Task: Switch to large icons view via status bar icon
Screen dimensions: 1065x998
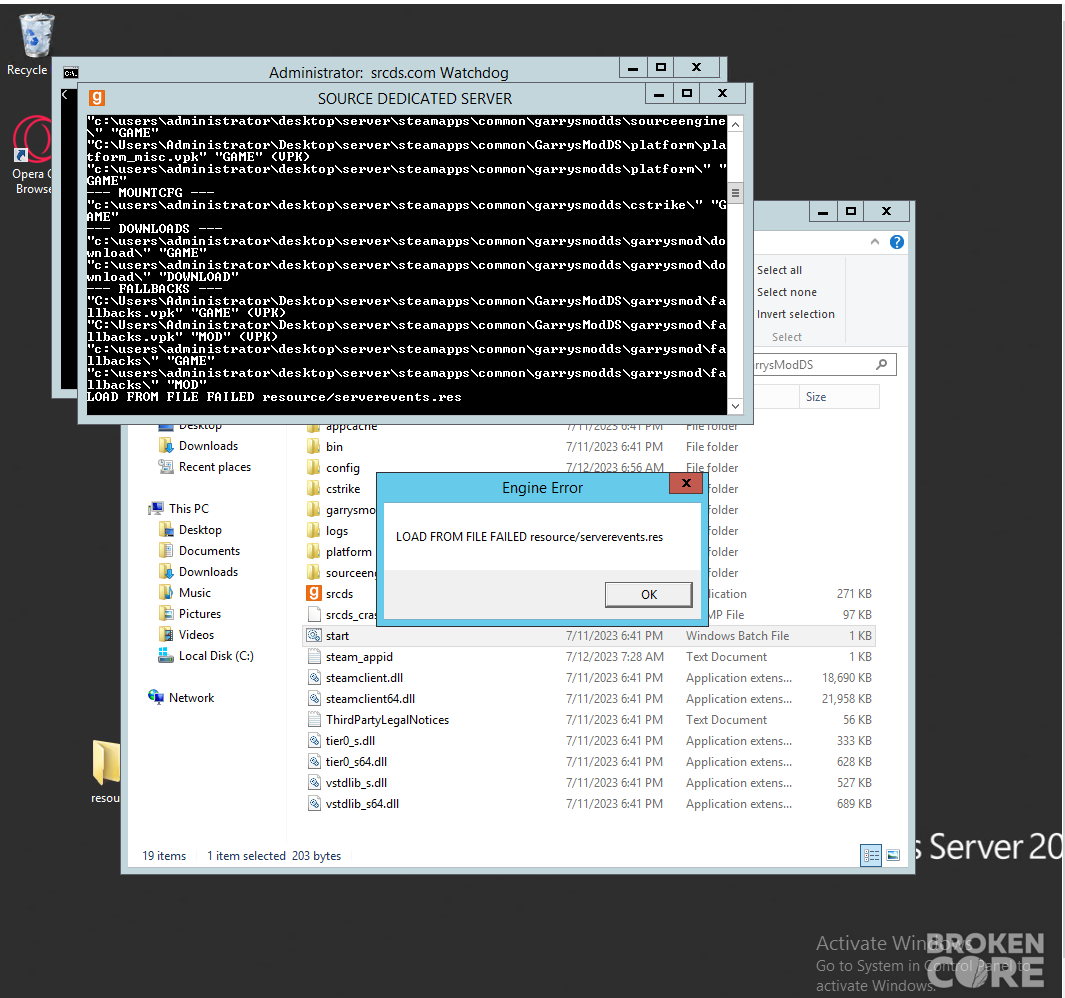Action: coord(893,855)
